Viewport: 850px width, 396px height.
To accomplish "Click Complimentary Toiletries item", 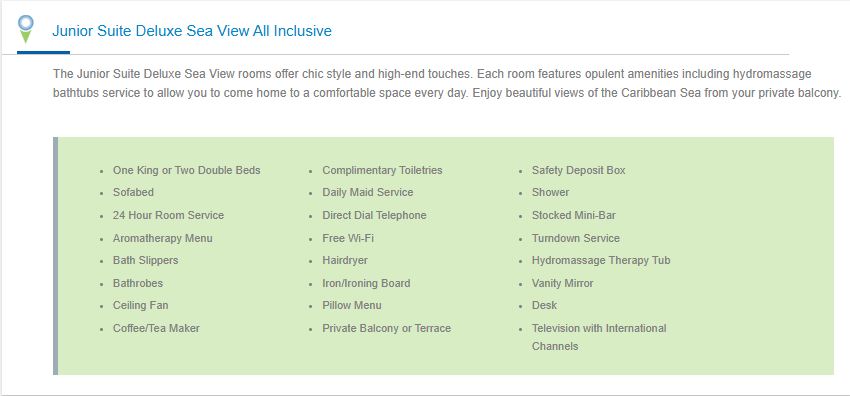I will point(382,170).
